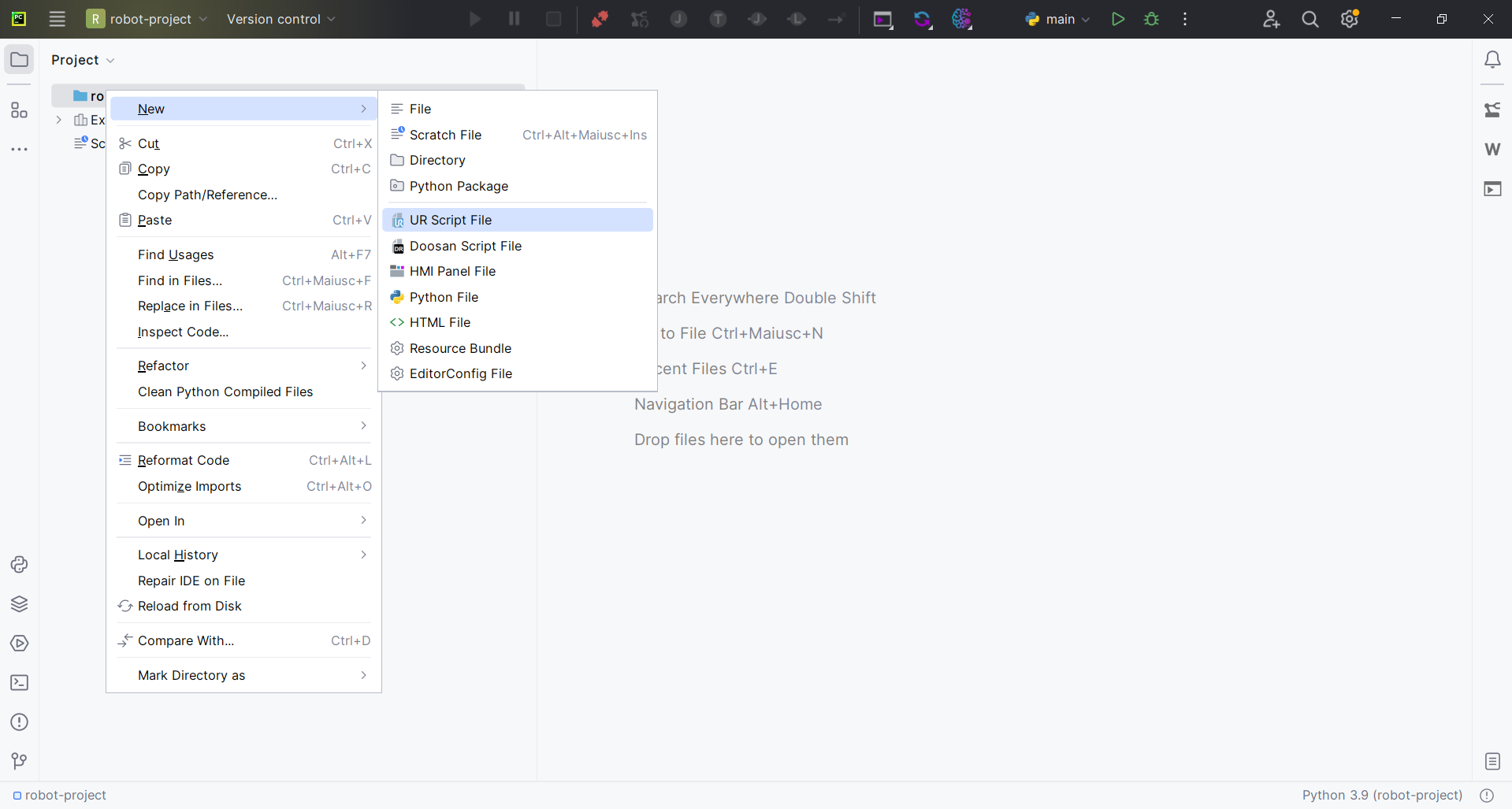Click the green Debug bug icon
Image resolution: width=1512 pixels, height=809 pixels.
1151,19
